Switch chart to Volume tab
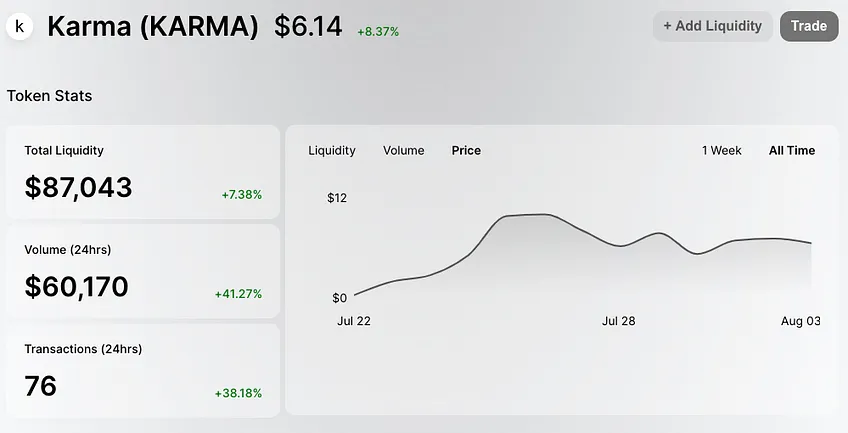The image size is (848, 433). click(x=403, y=151)
